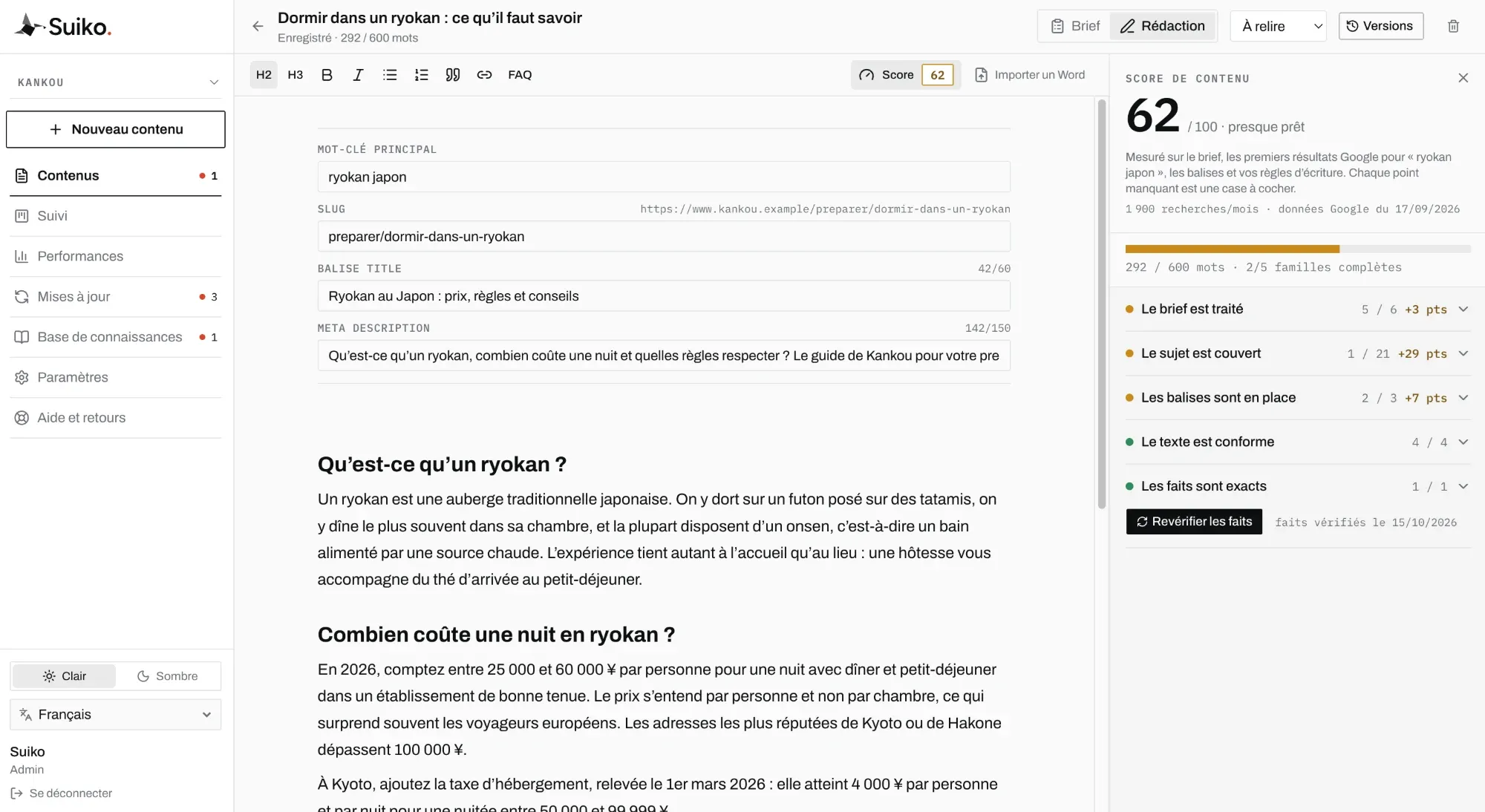1485x812 pixels.
Task: Open Paramètres in the sidebar
Action: [116, 377]
